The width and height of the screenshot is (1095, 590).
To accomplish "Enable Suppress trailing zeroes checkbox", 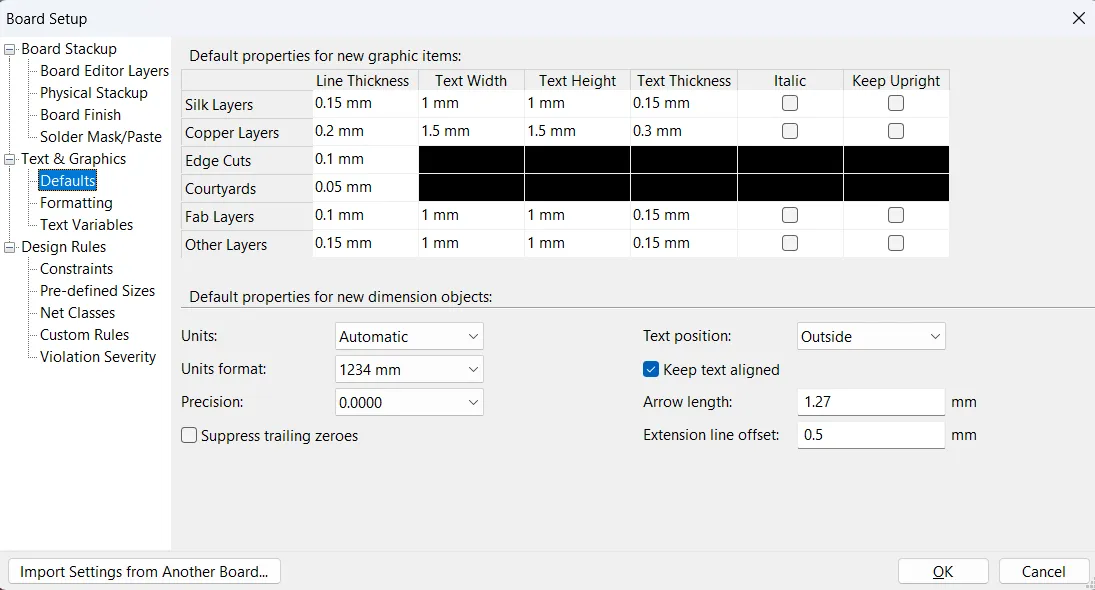I will click(189, 435).
